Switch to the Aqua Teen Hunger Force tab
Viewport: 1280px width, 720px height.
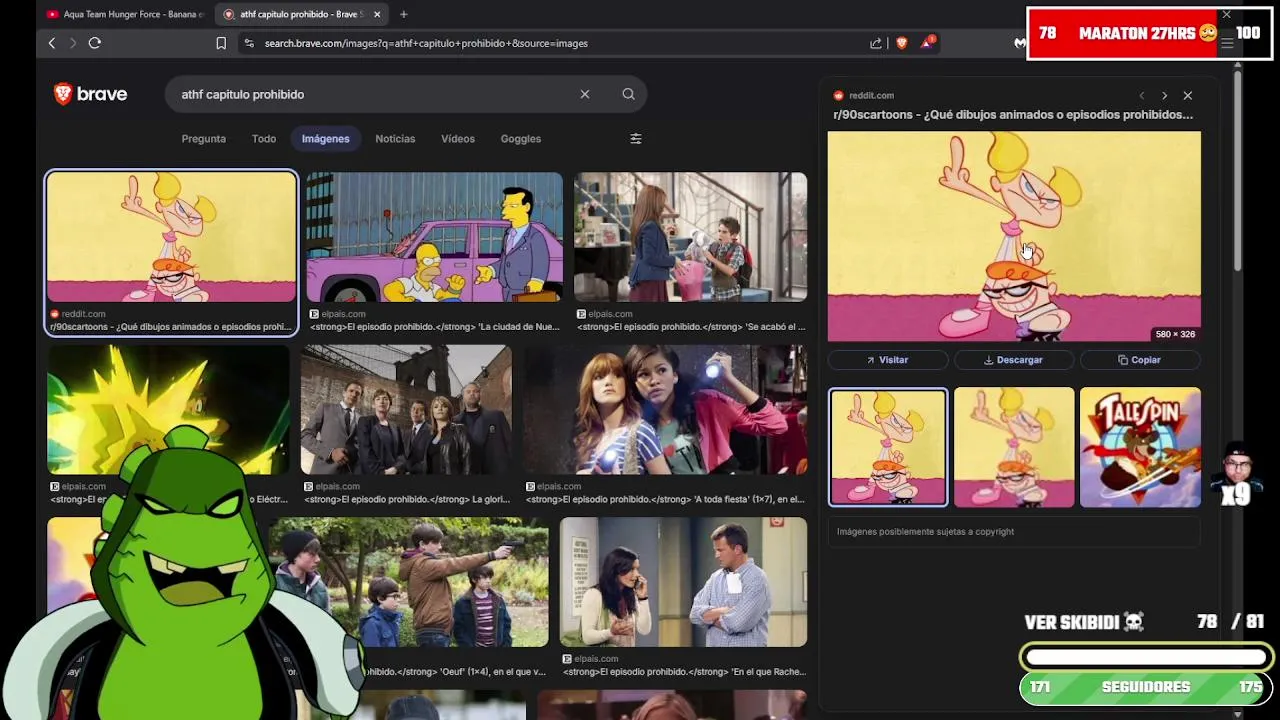coord(125,14)
